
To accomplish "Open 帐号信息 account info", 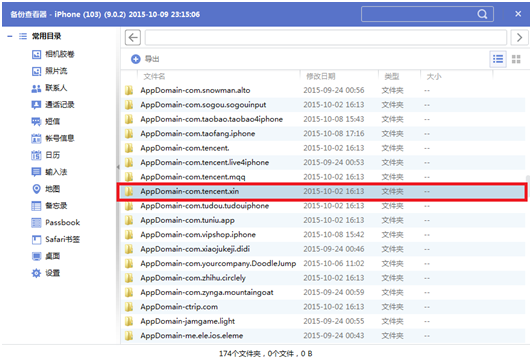I will click(x=53, y=138).
